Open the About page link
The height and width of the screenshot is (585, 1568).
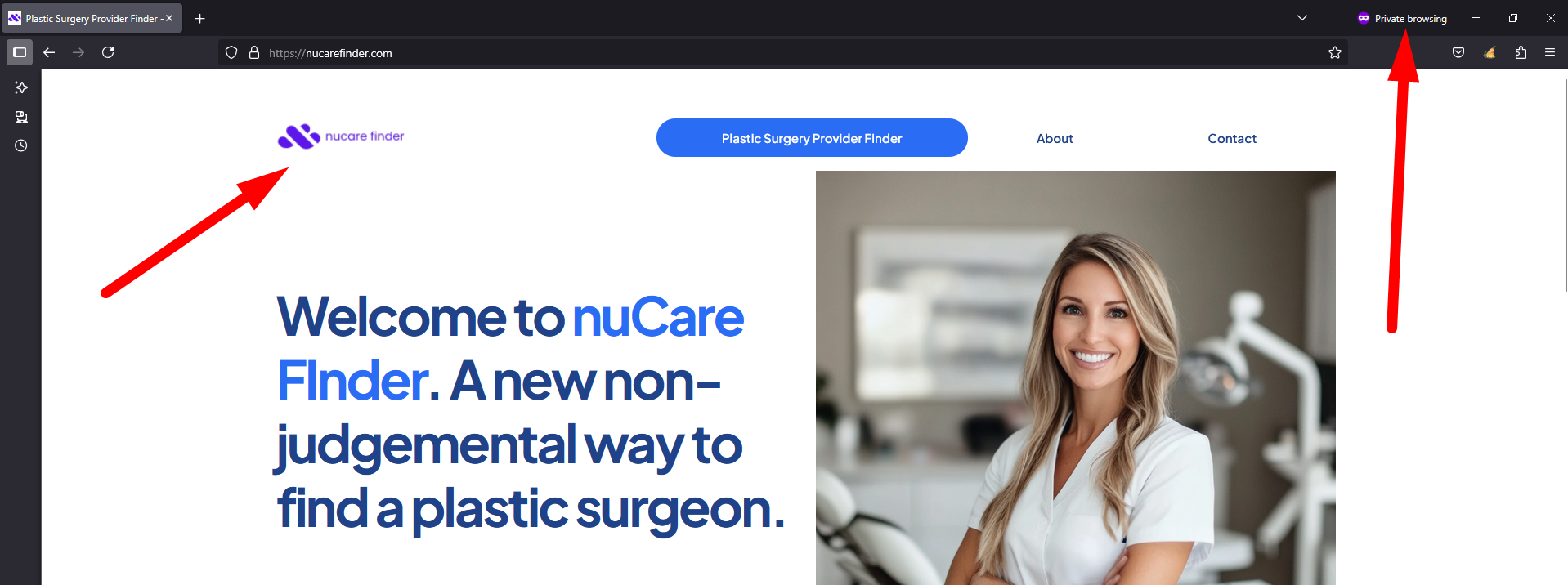coord(1055,139)
